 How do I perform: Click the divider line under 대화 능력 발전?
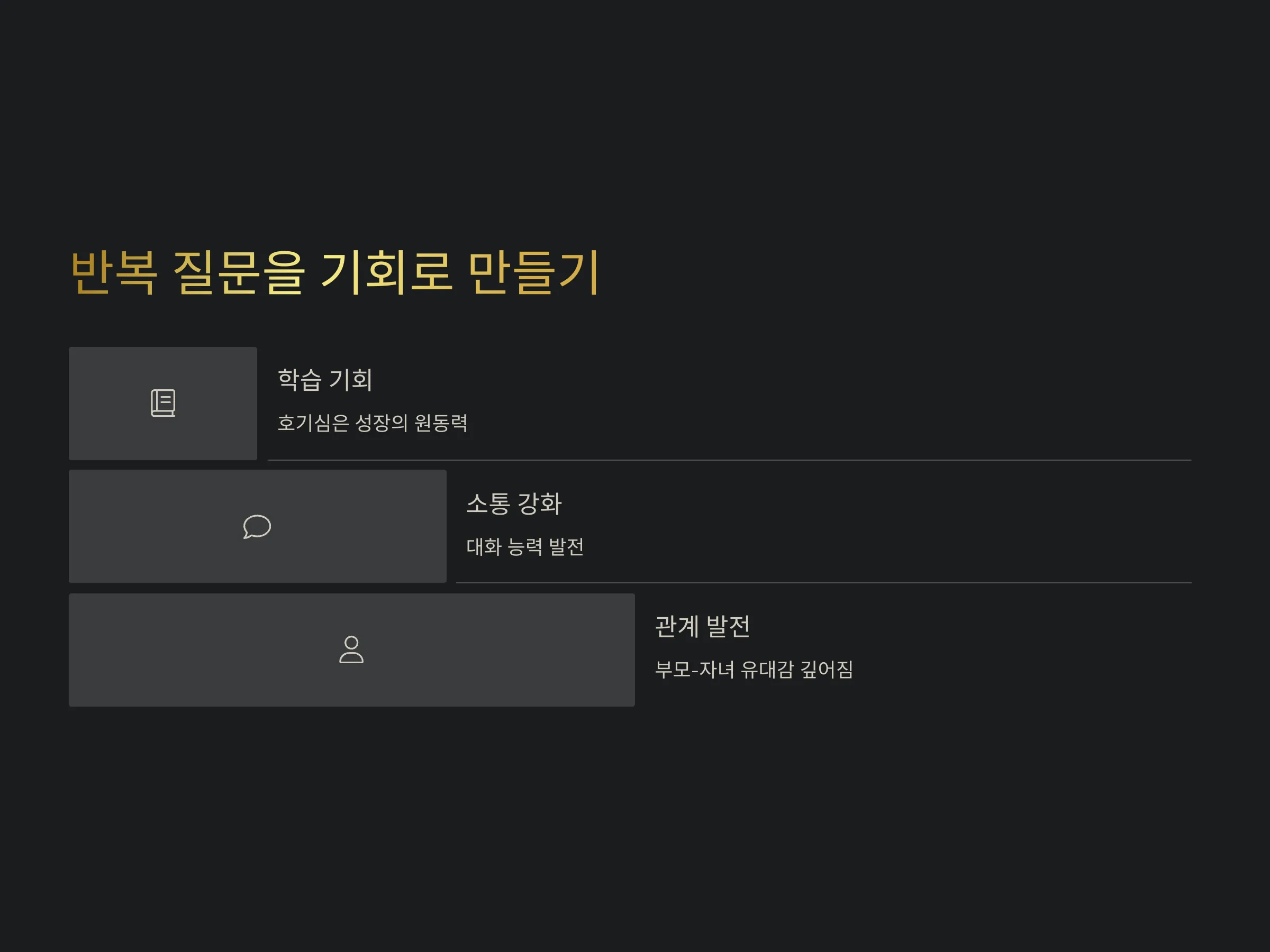pos(824,583)
